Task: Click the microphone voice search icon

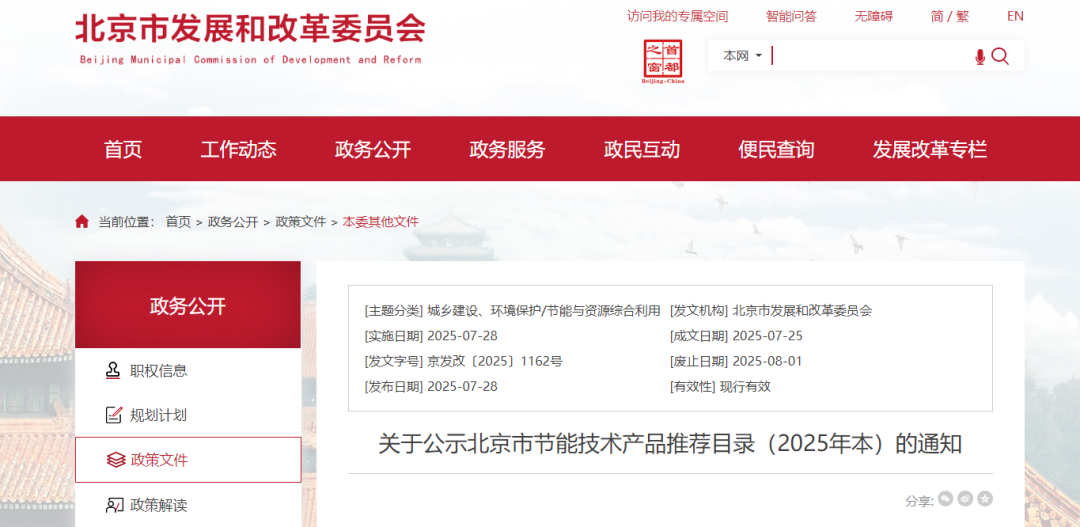Action: click(x=980, y=57)
